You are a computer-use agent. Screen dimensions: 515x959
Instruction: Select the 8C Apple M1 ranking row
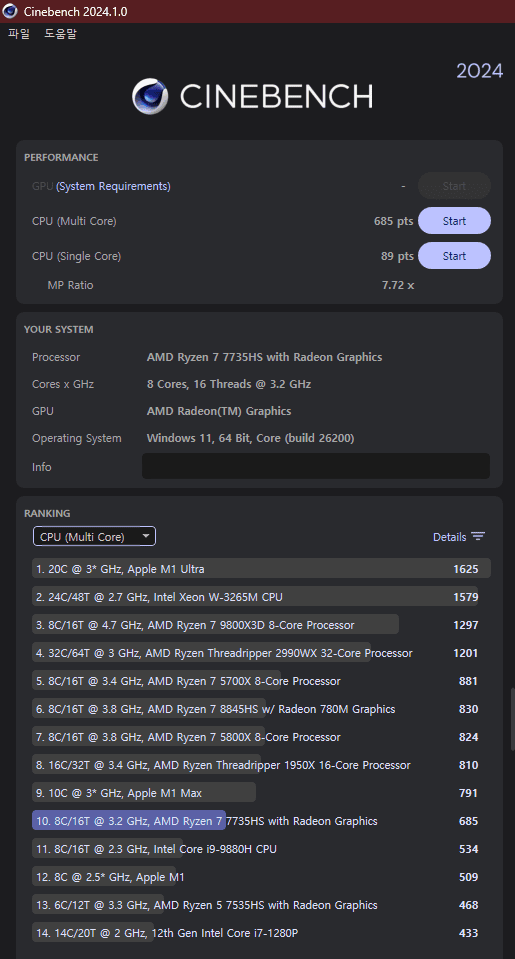point(261,877)
